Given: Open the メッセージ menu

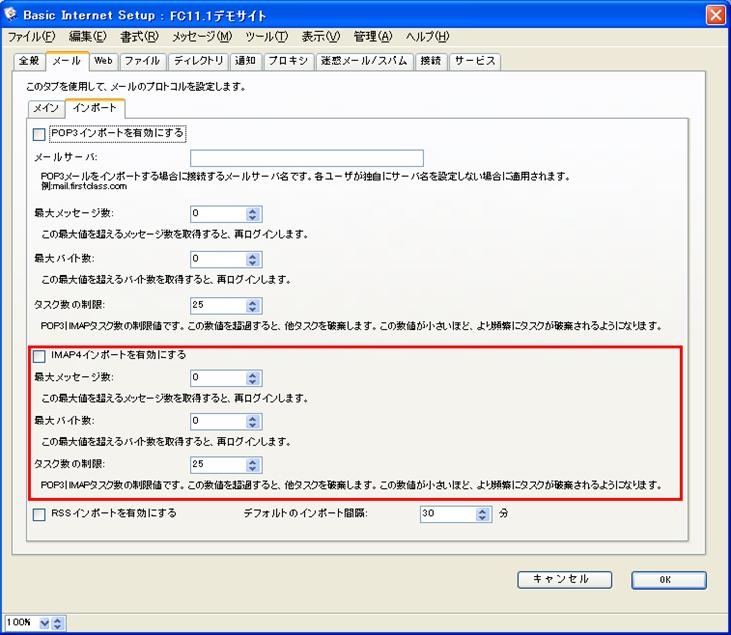Looking at the screenshot, I should 201,37.
